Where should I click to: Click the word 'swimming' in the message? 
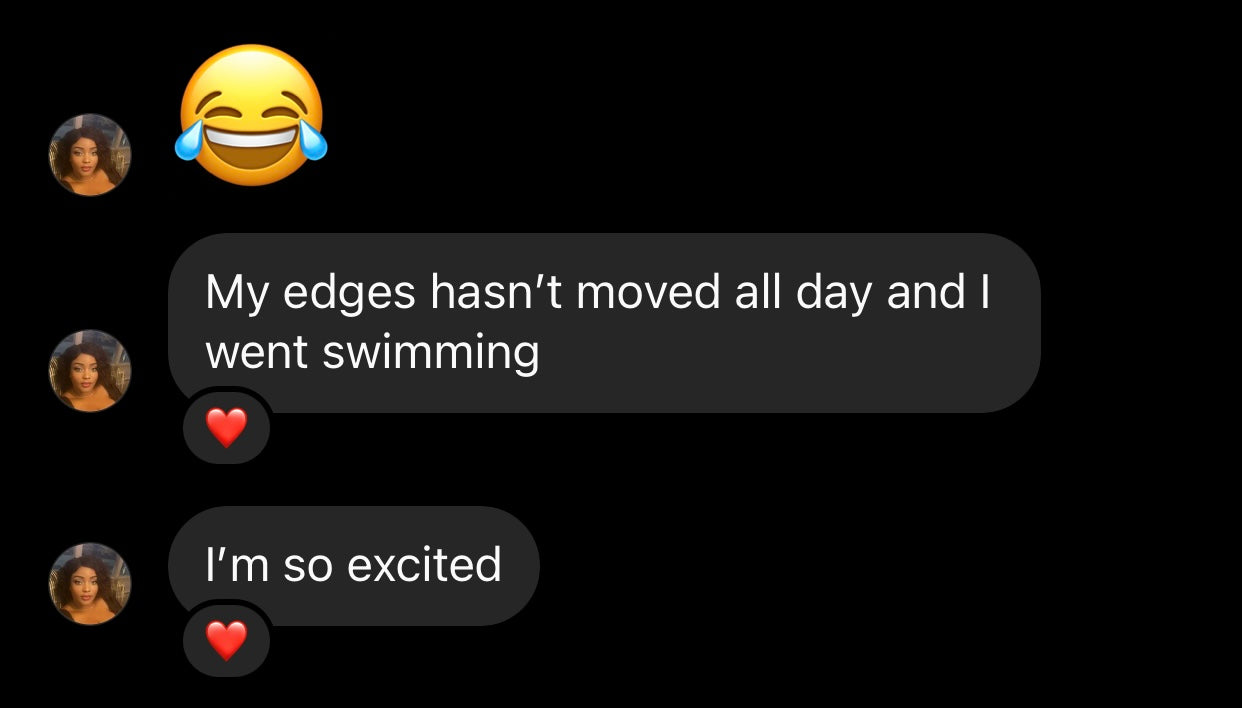tap(431, 354)
